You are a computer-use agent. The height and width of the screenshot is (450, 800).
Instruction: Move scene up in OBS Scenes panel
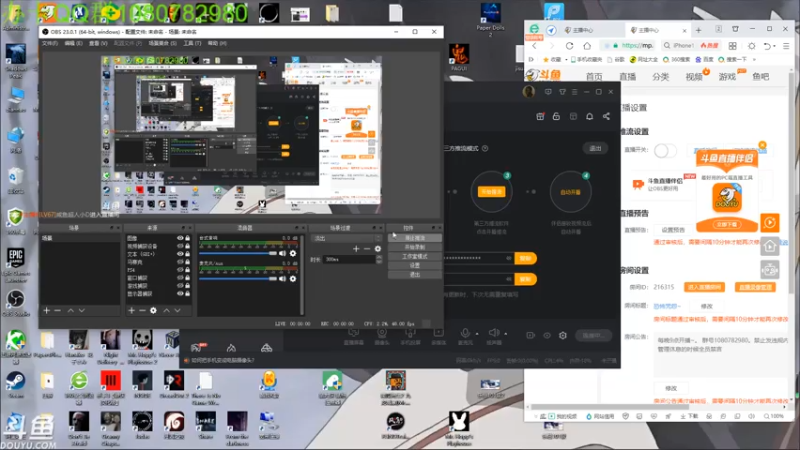coord(71,310)
